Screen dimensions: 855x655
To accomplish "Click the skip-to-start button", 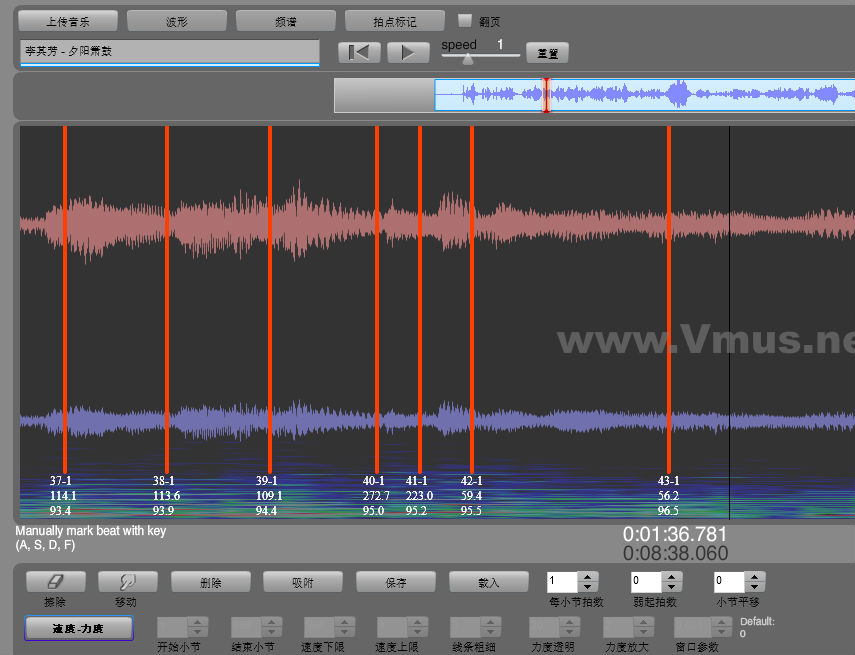I will (x=359, y=52).
